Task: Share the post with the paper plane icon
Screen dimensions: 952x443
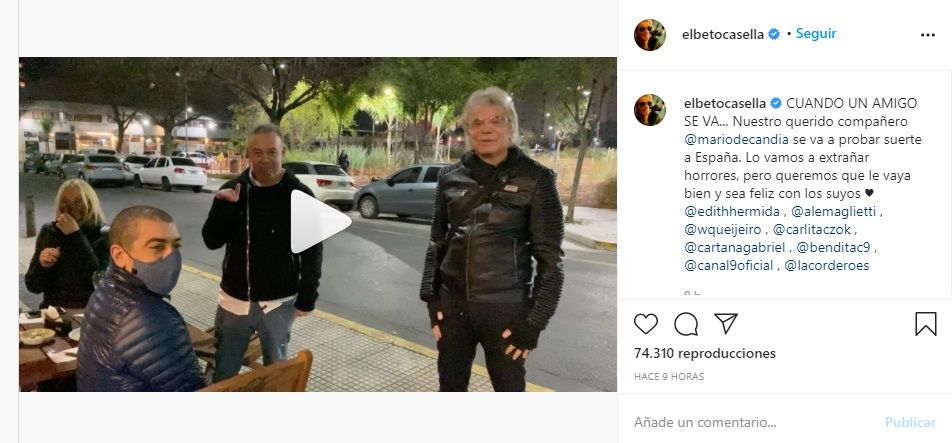Action: click(x=726, y=323)
